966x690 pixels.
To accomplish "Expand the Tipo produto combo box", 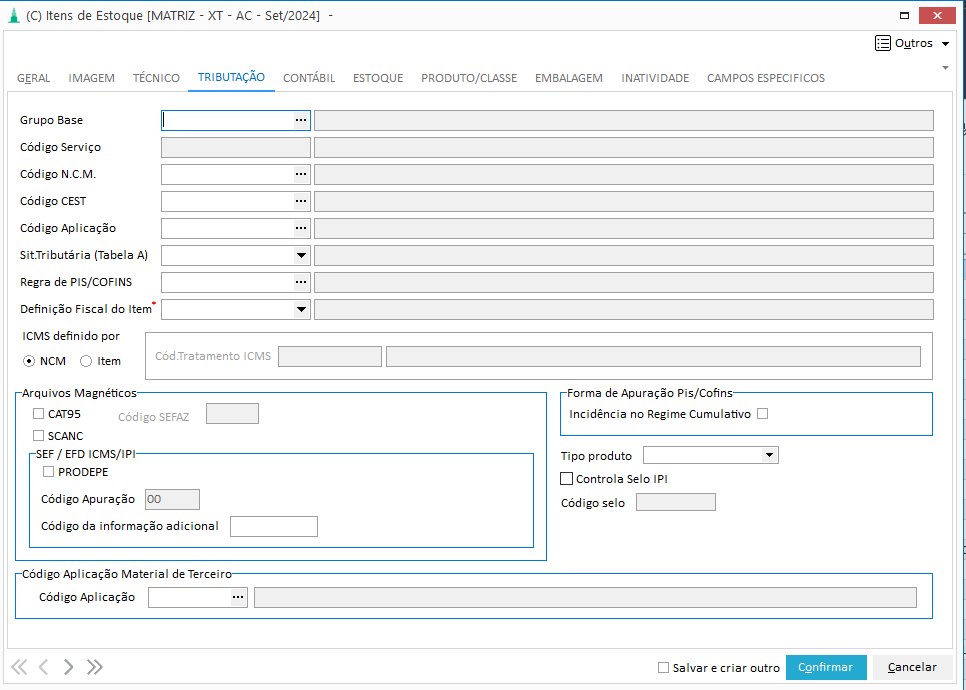I will [x=768, y=456].
